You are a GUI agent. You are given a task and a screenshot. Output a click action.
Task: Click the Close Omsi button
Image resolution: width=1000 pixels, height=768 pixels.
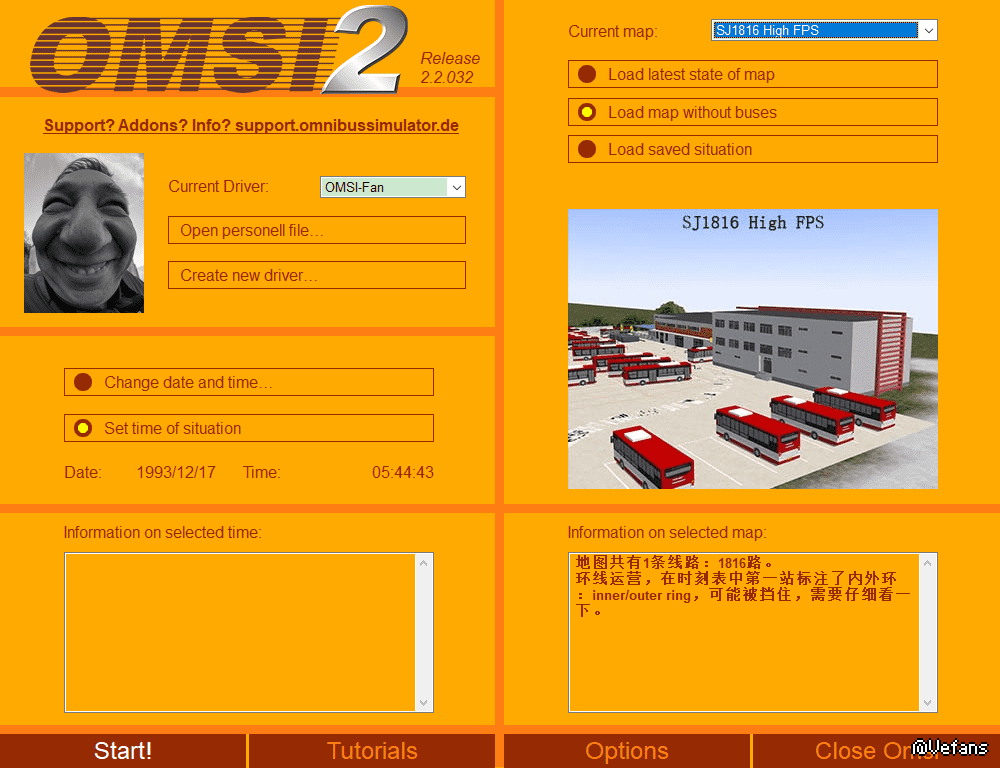876,751
